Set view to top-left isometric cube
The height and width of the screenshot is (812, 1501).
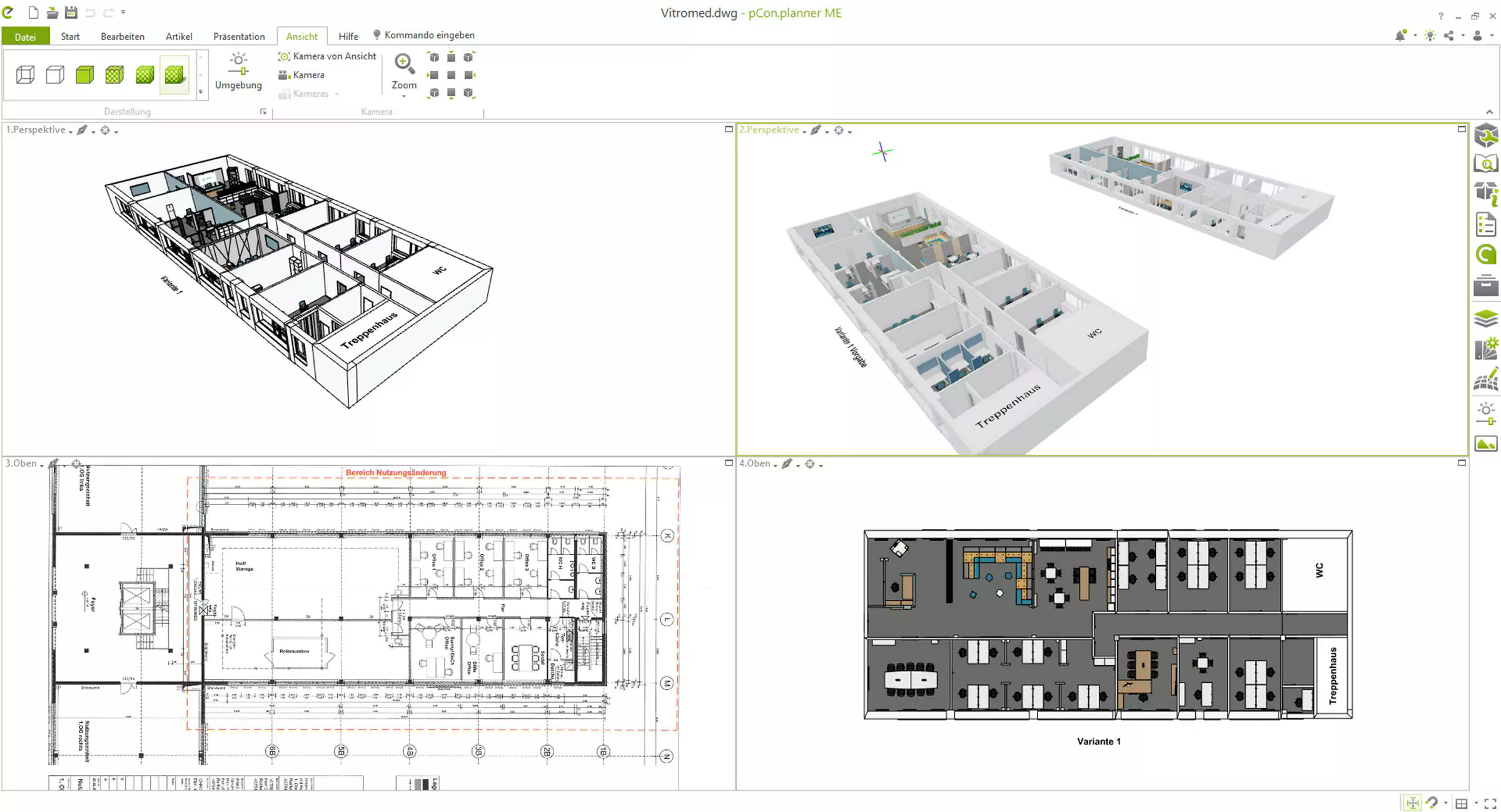pos(433,58)
